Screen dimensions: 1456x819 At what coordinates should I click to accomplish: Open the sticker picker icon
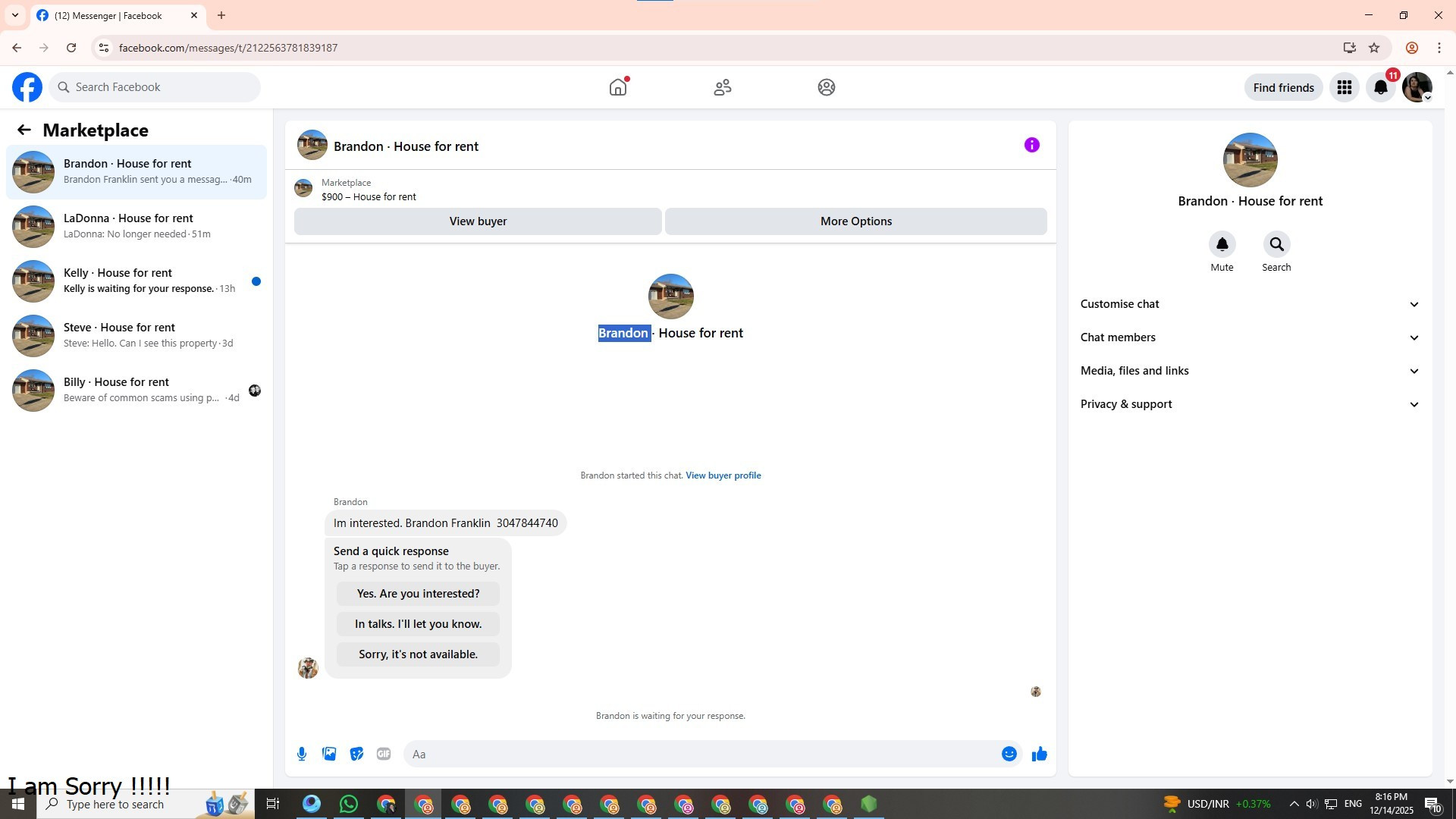(x=356, y=754)
